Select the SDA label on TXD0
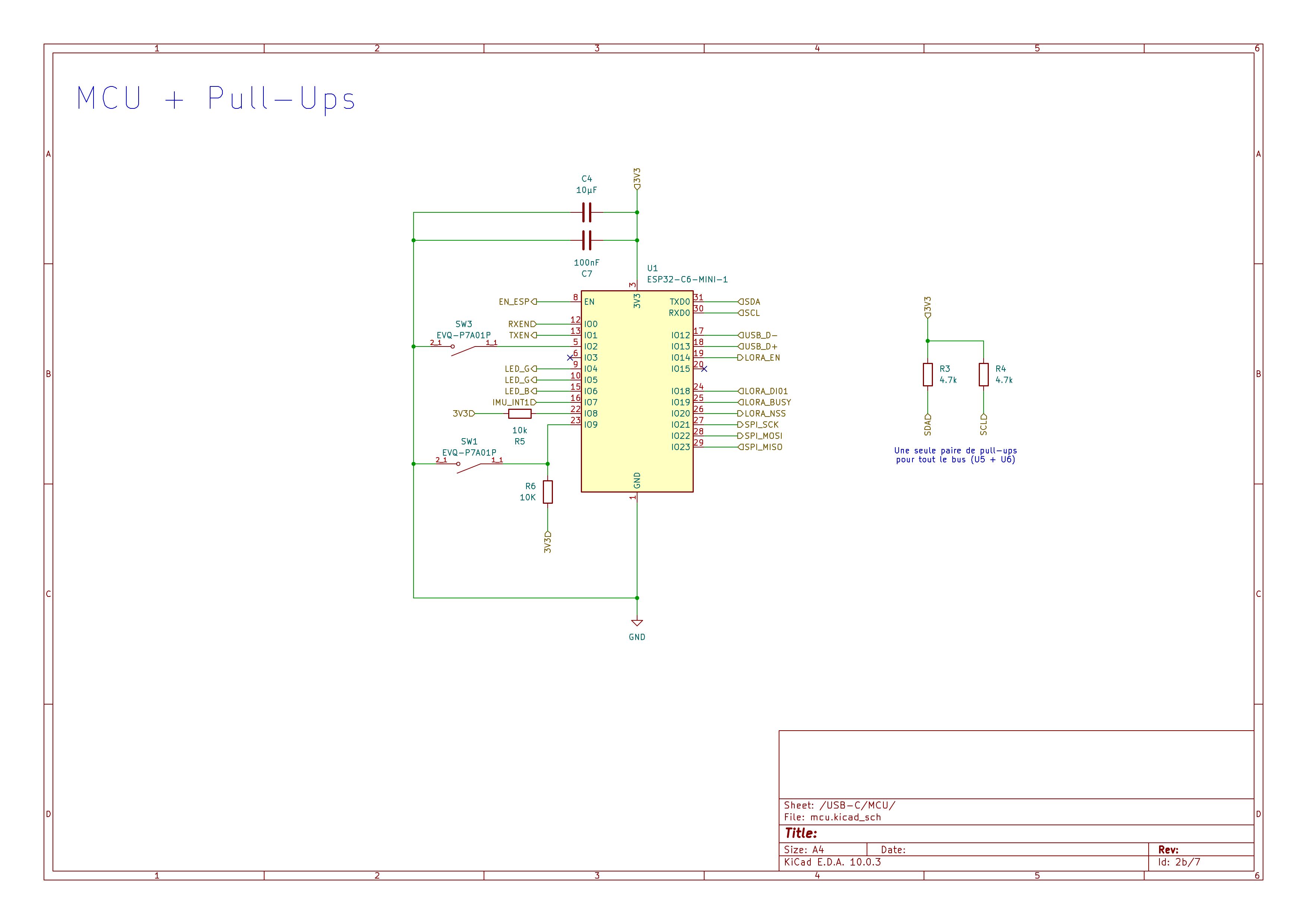Image resolution: width=1307 pixels, height=924 pixels. click(749, 302)
